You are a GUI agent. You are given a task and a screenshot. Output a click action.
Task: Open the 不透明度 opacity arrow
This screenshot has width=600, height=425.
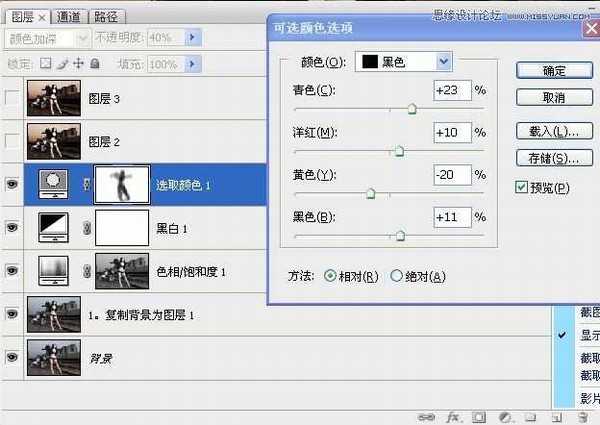tap(192, 37)
